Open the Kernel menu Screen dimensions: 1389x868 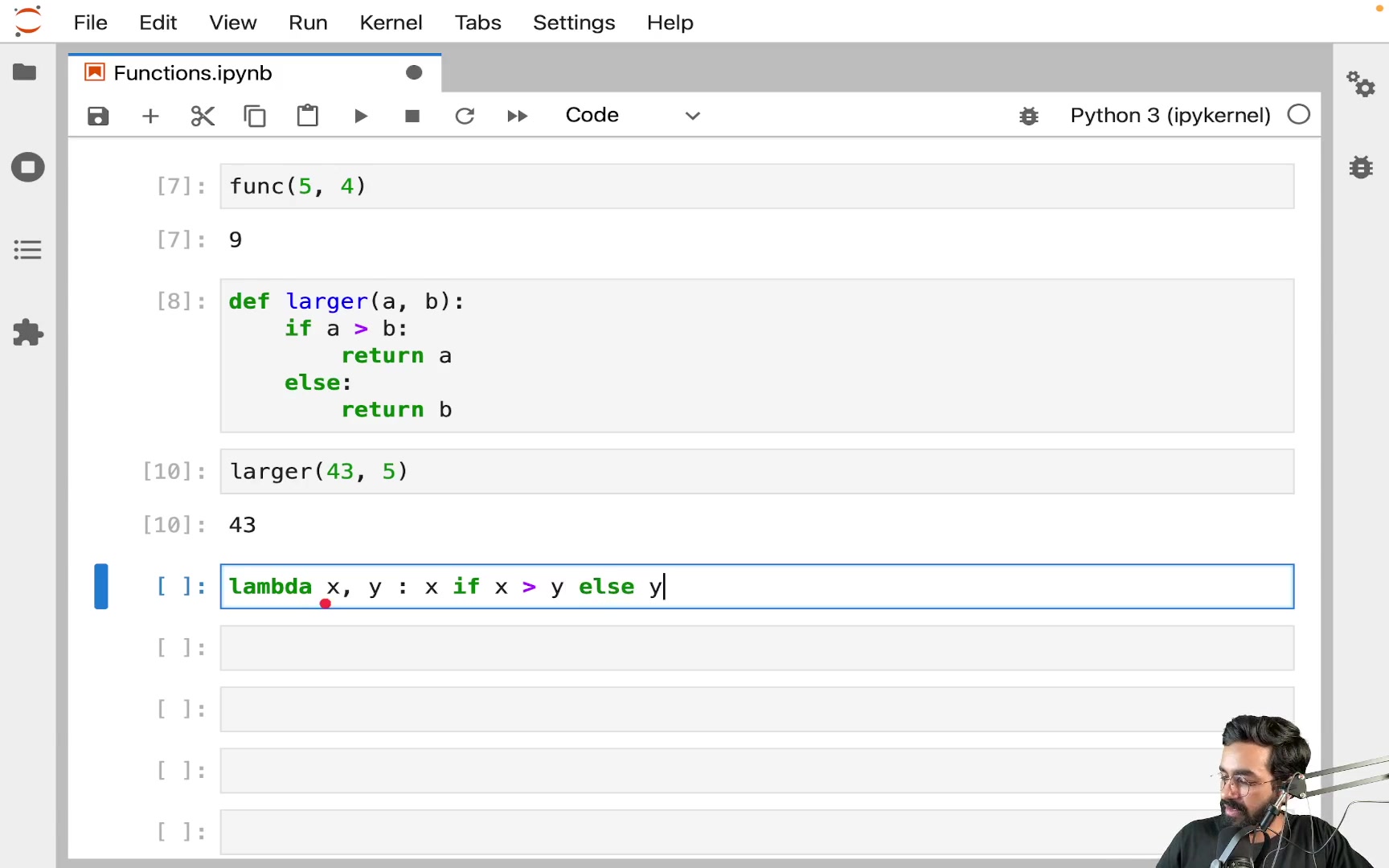click(x=391, y=23)
